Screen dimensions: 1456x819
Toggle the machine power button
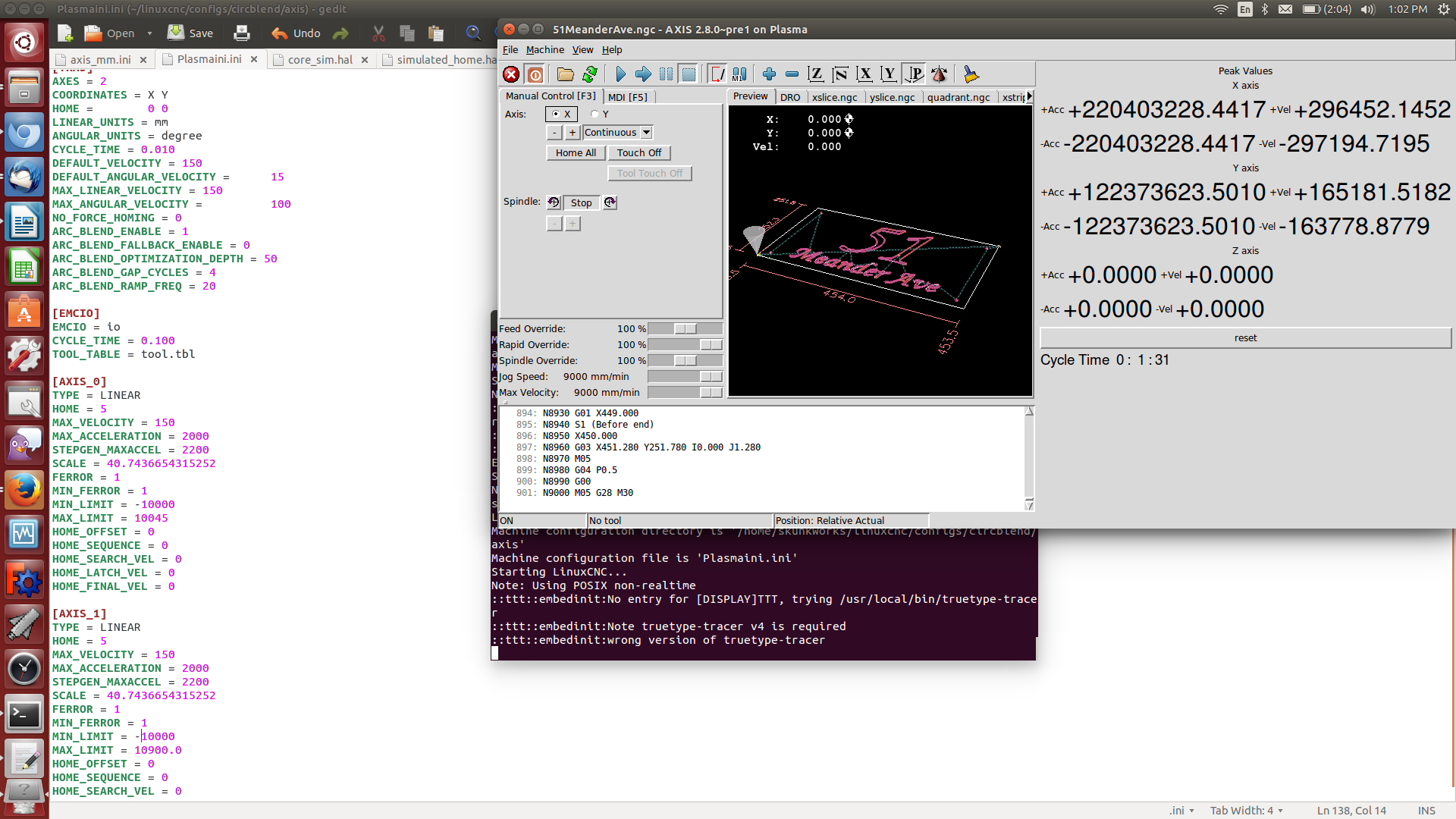click(535, 74)
